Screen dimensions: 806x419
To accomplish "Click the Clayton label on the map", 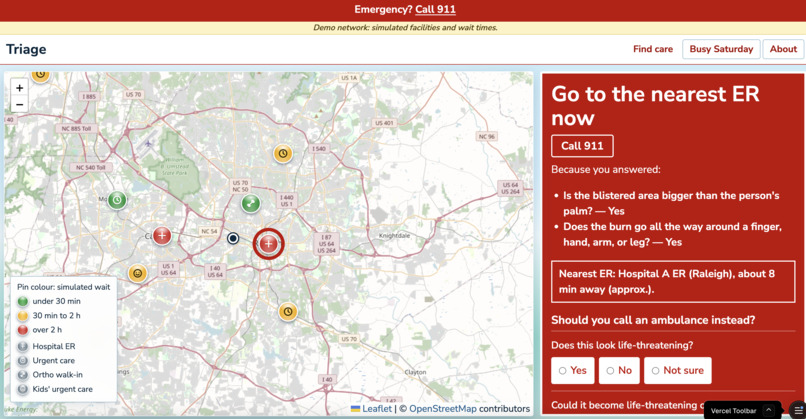I will pyautogui.click(x=415, y=372).
